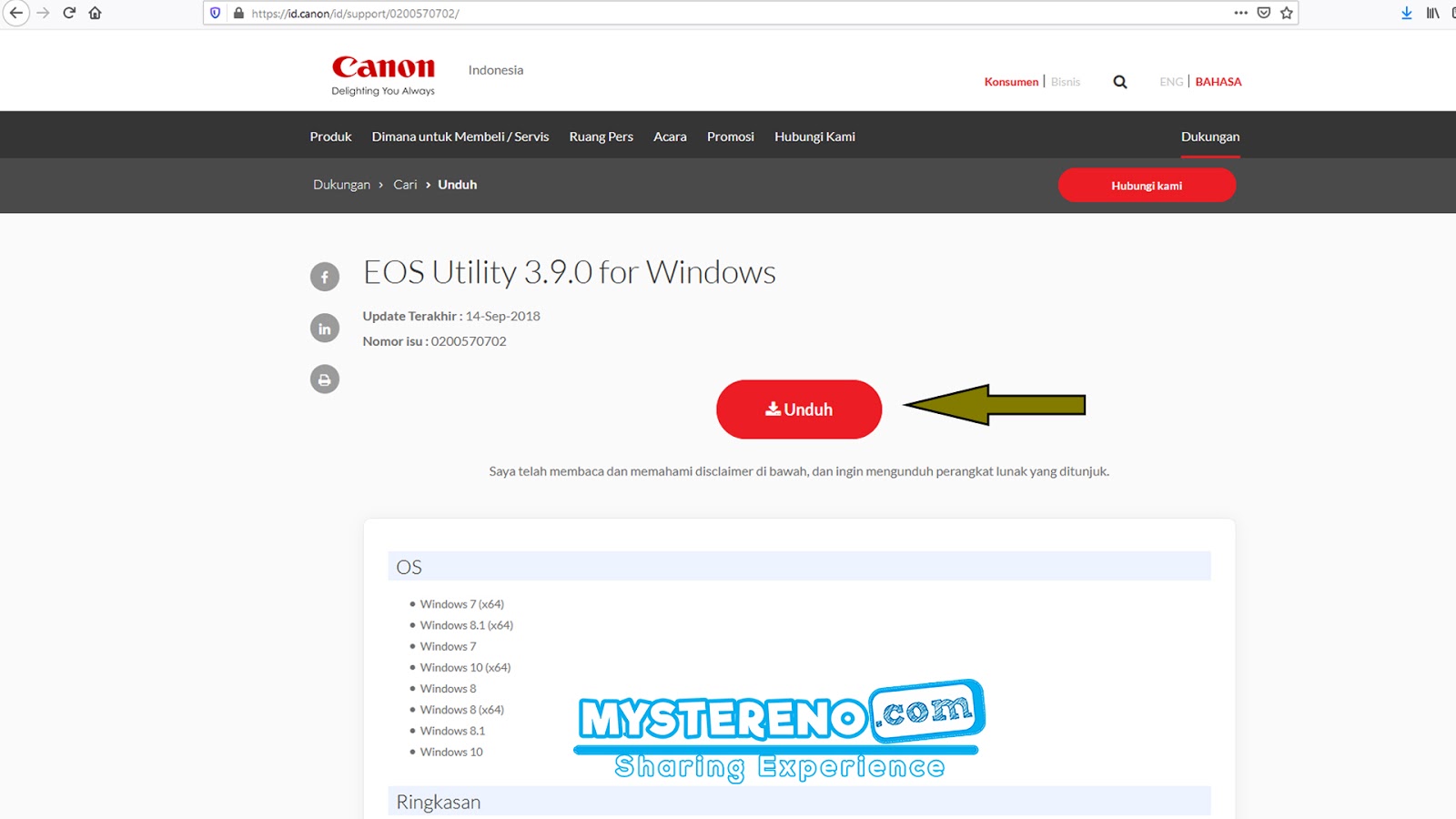Switch to Konsumen site section
1456x819 pixels.
click(1011, 82)
